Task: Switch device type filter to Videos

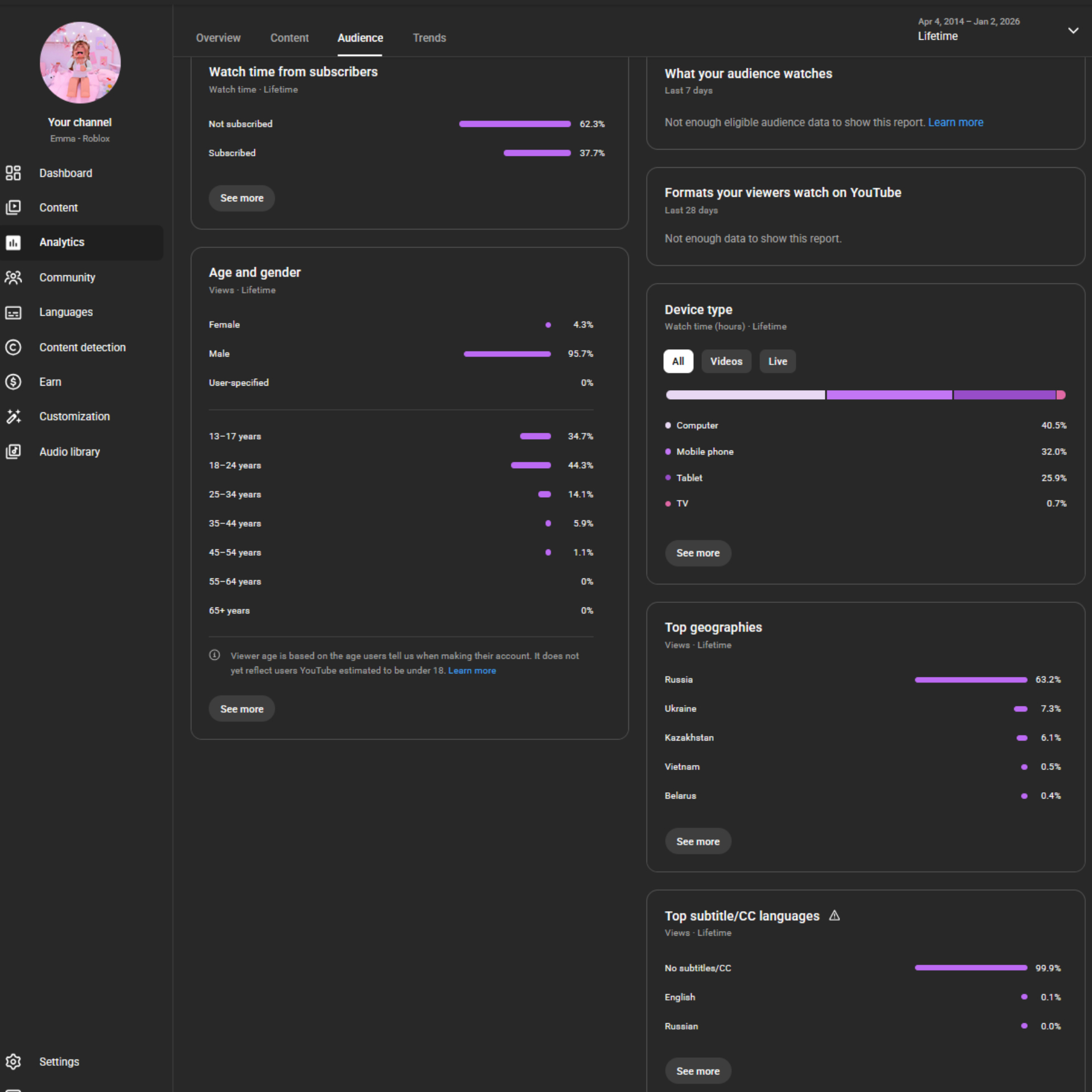Action: (726, 361)
